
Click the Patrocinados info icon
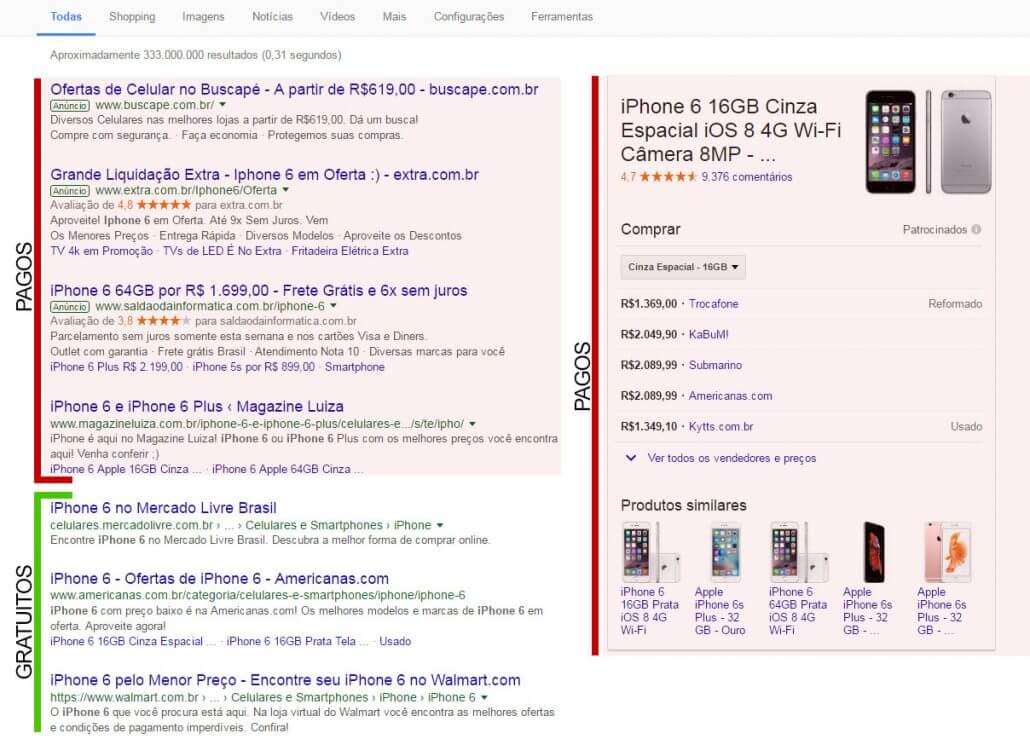point(976,229)
